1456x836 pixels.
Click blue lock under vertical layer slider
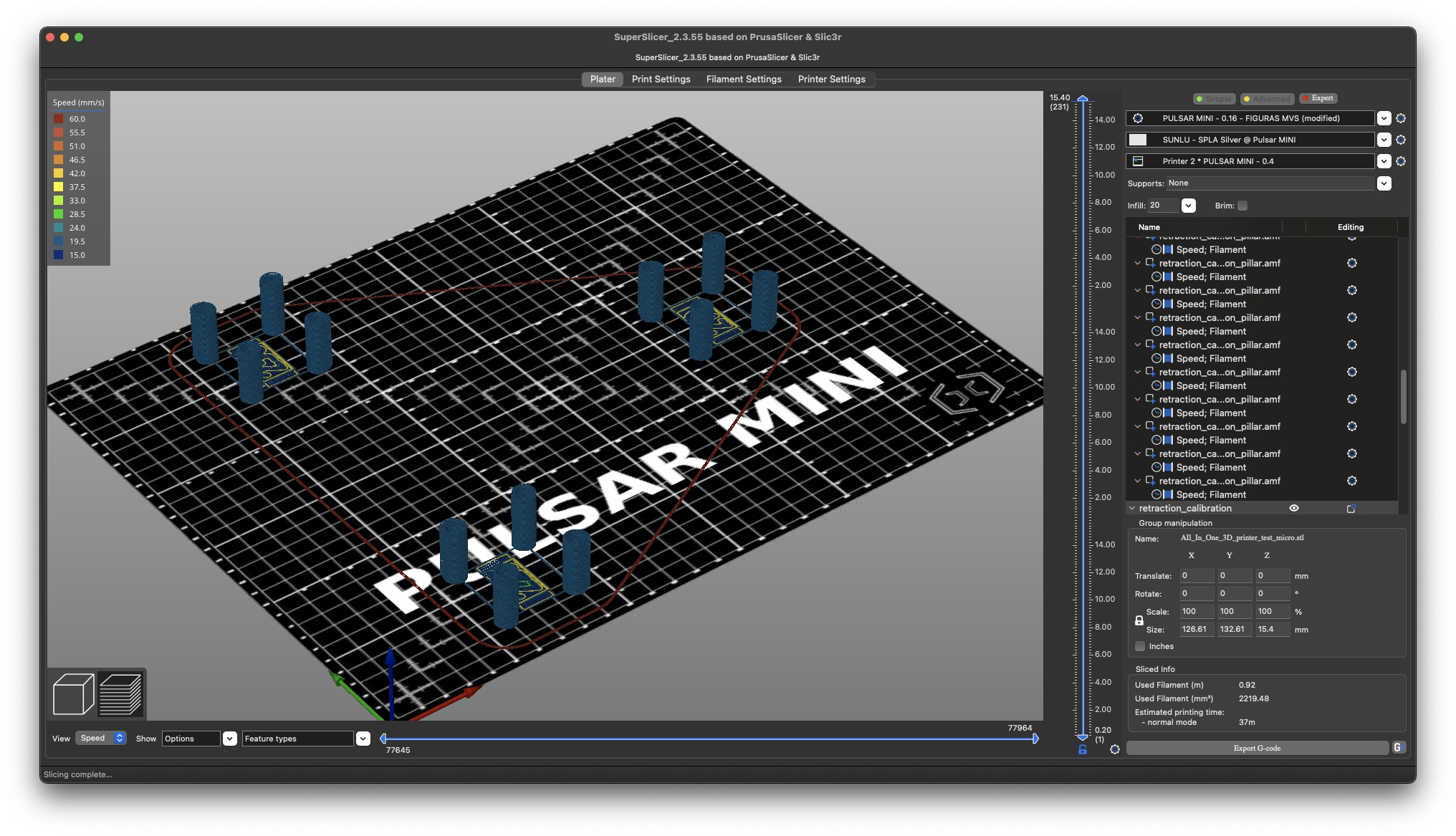[1083, 749]
